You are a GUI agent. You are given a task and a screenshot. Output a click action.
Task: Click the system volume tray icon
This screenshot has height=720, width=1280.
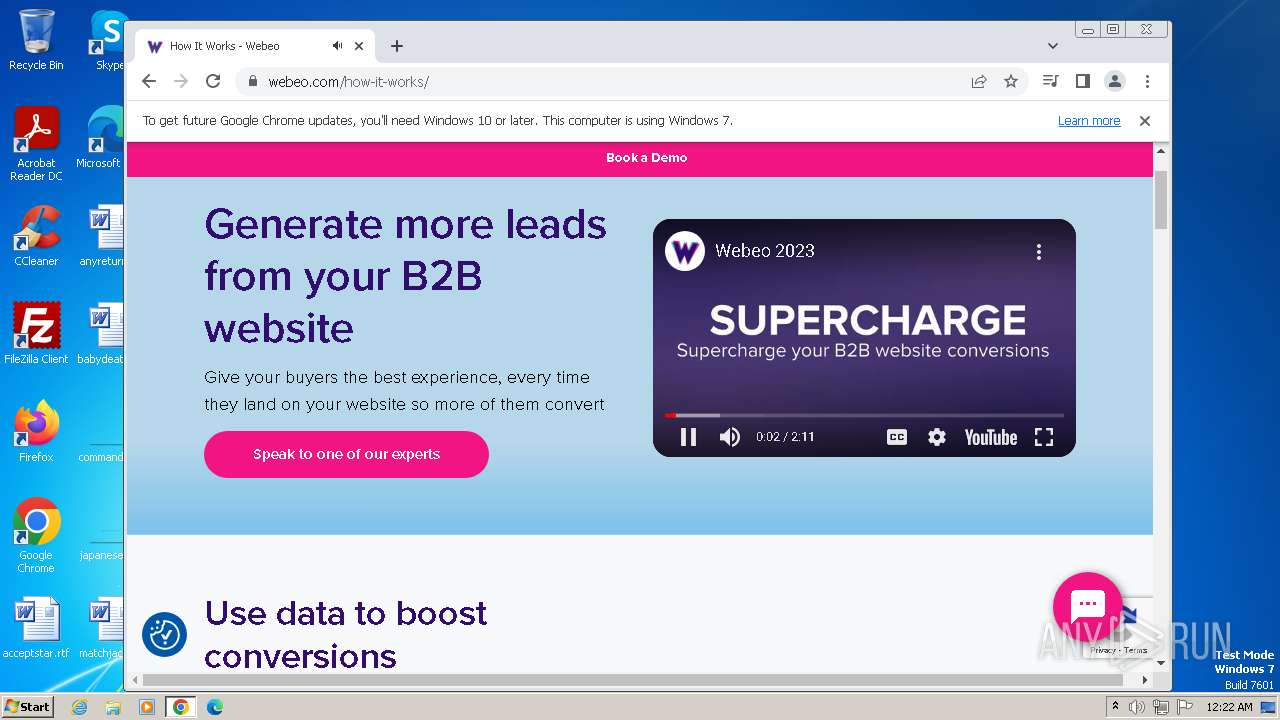(1137, 707)
